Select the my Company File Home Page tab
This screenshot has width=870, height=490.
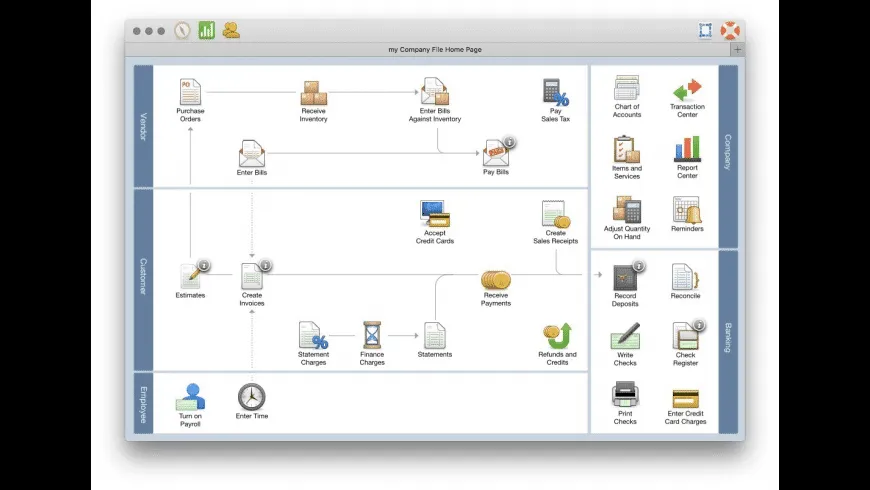[x=435, y=49]
